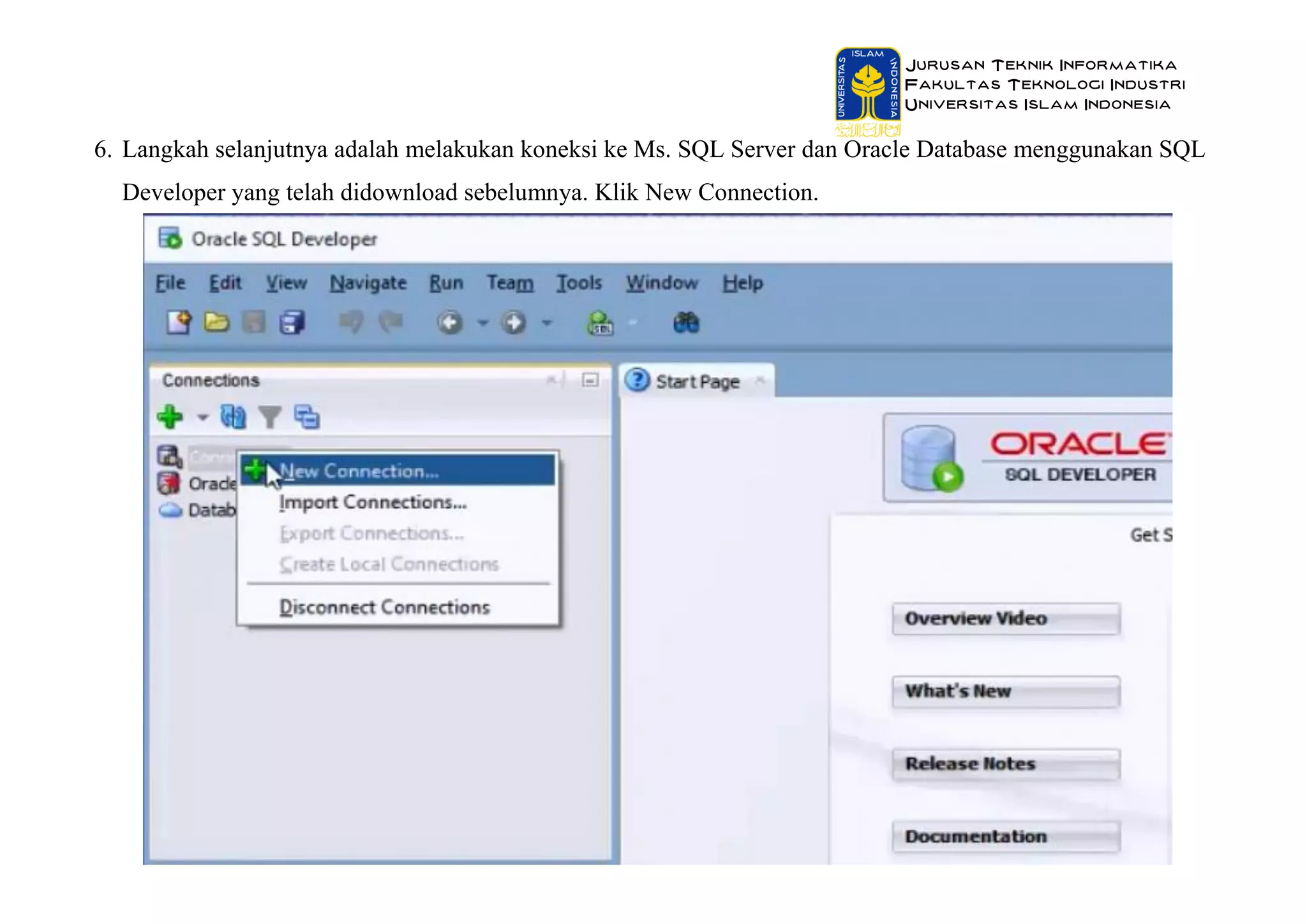Click the New document toolbar icon
The width and height of the screenshot is (1307, 924).
pyautogui.click(x=179, y=322)
